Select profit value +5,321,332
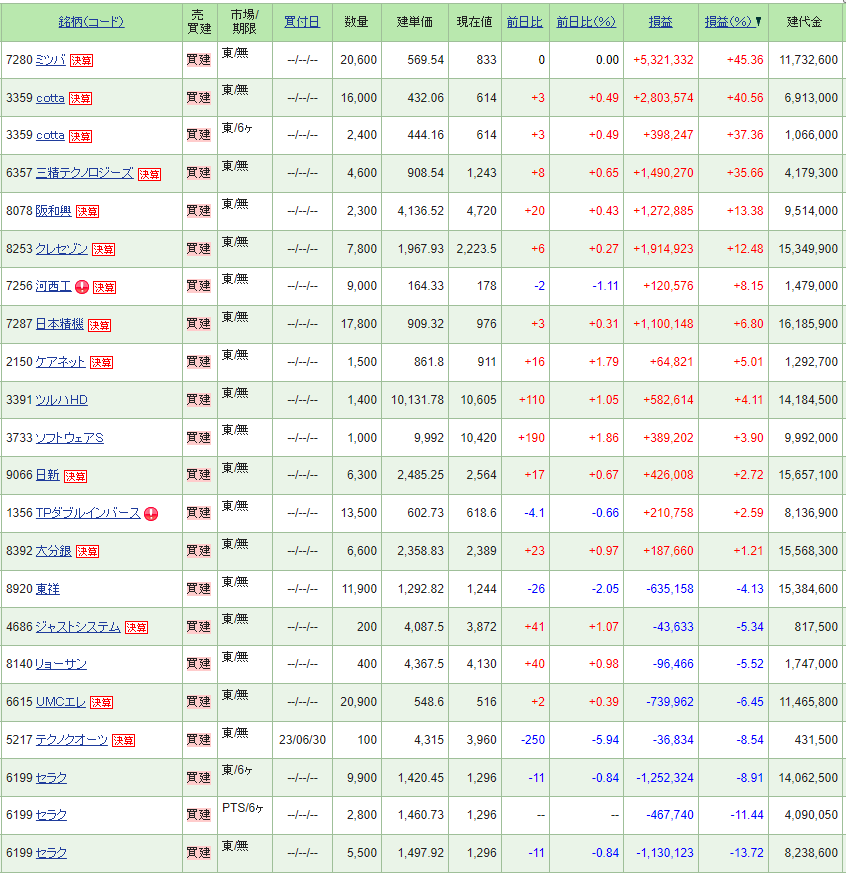Screen dimensions: 846x881 [663, 60]
